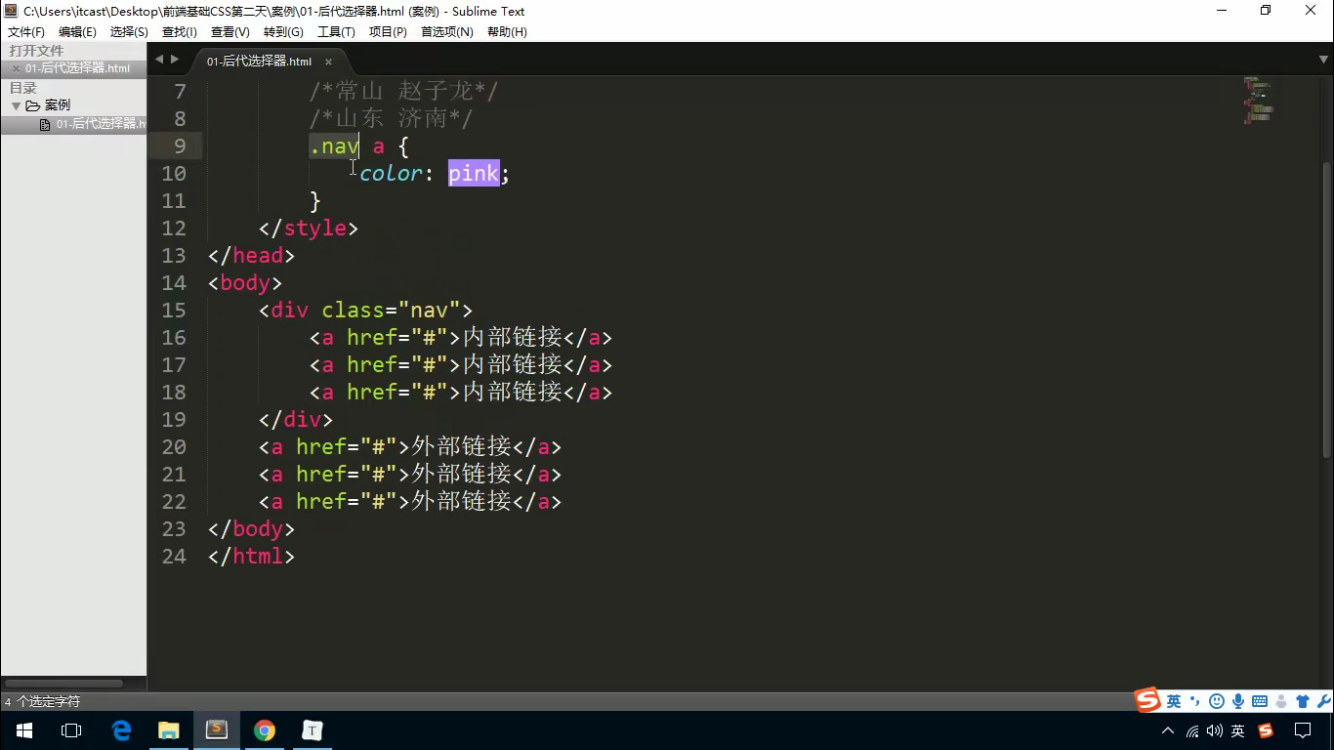The image size is (1334, 750).
Task: Click '外部链接' text on line 22
Action: pyautogui.click(x=462, y=501)
